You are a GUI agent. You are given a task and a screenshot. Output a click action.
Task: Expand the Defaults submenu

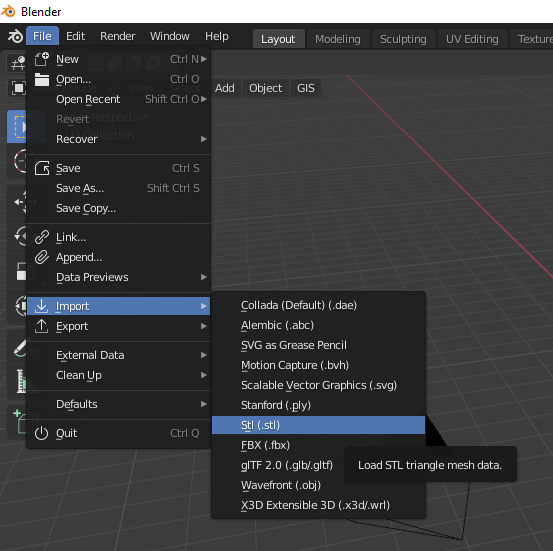pyautogui.click(x=119, y=404)
